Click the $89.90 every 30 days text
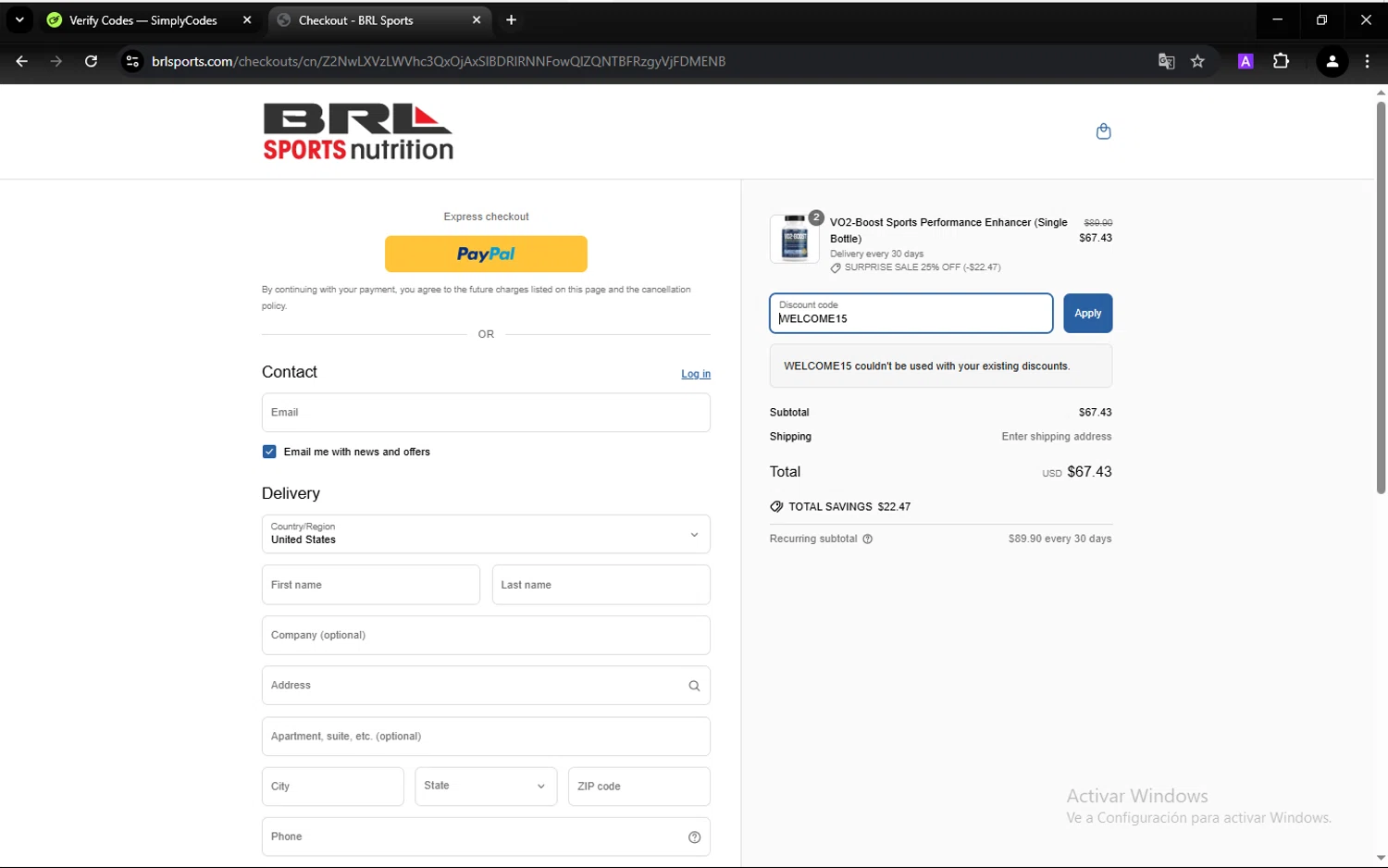This screenshot has width=1388, height=868. coord(1060,539)
